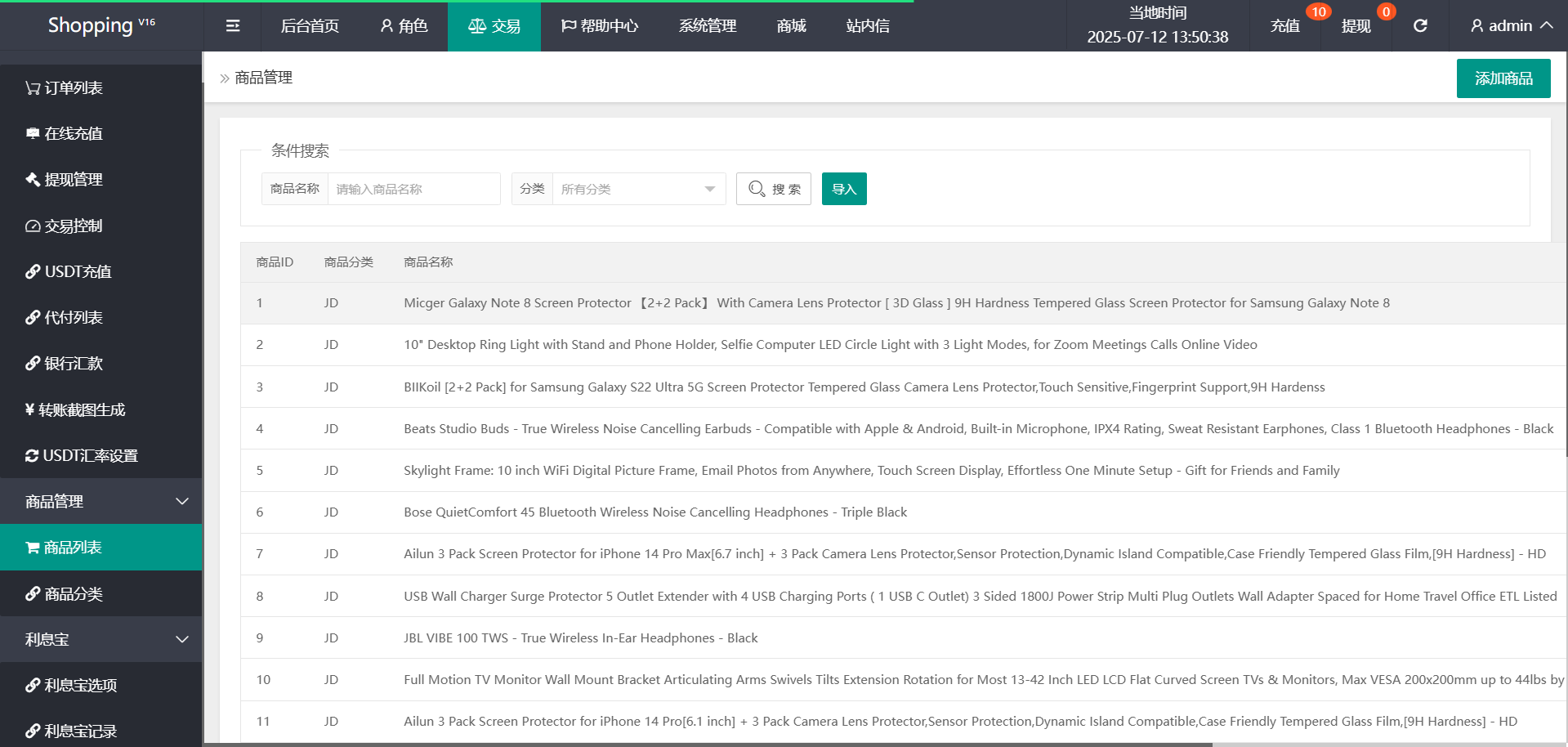Image resolution: width=1568 pixels, height=747 pixels.
Task: Select the BIIKoil Samsung Galaxy S22 product row
Action: [x=903, y=387]
